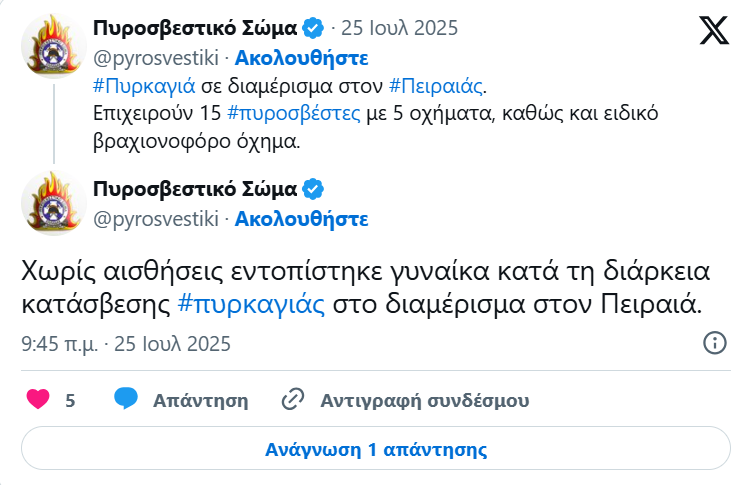Click verified badge on second tweet
The image size is (747, 485).
pyautogui.click(x=313, y=189)
